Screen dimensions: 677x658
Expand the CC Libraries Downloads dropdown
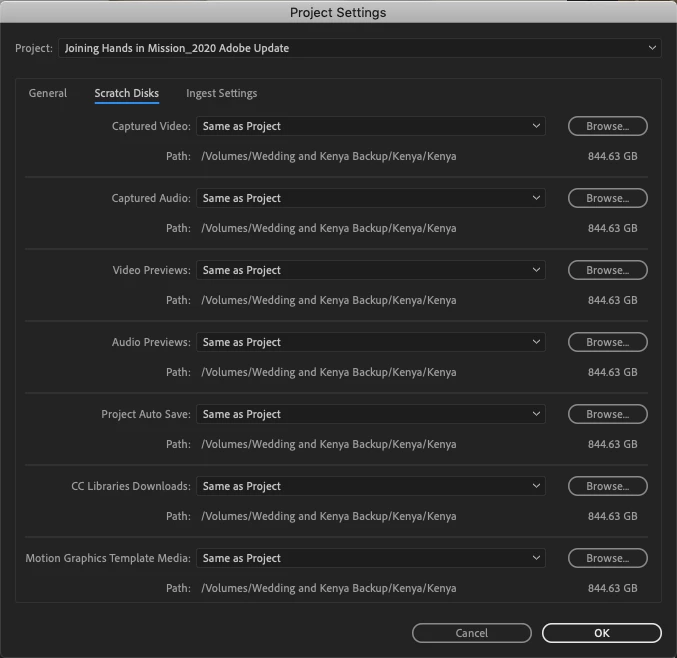point(371,486)
